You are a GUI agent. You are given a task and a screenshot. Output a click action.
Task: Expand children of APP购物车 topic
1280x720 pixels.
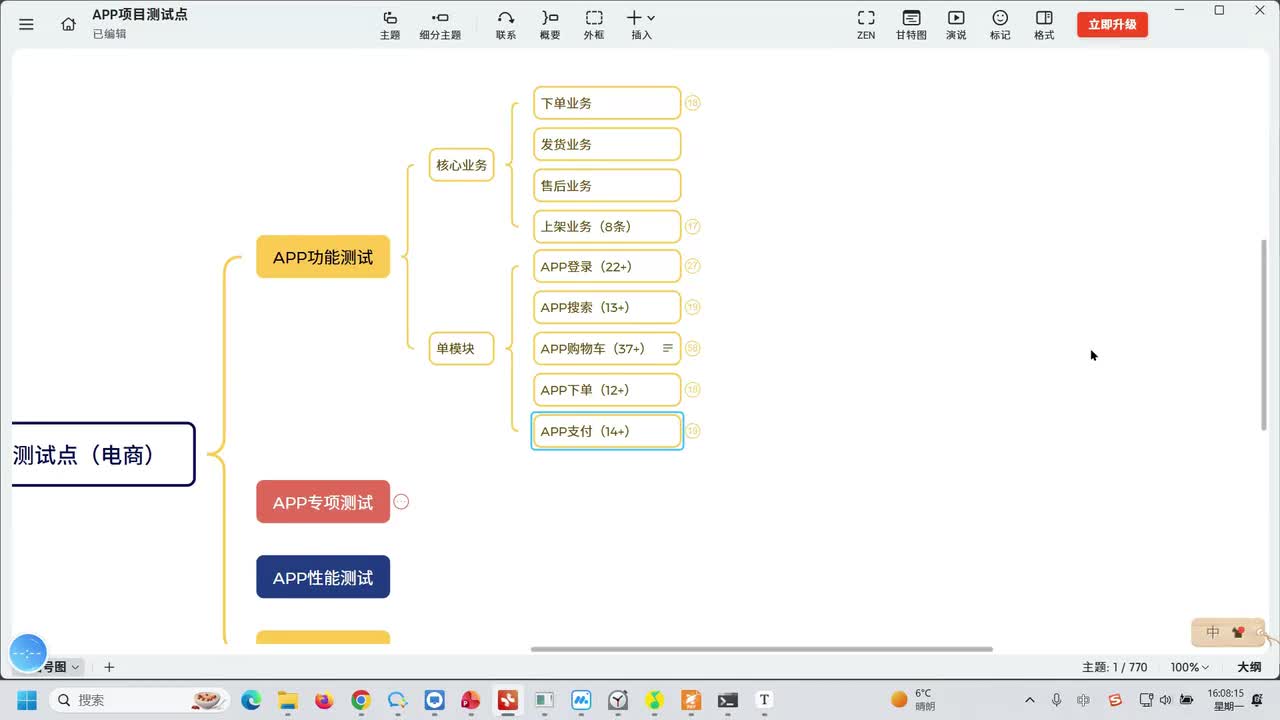pos(692,348)
